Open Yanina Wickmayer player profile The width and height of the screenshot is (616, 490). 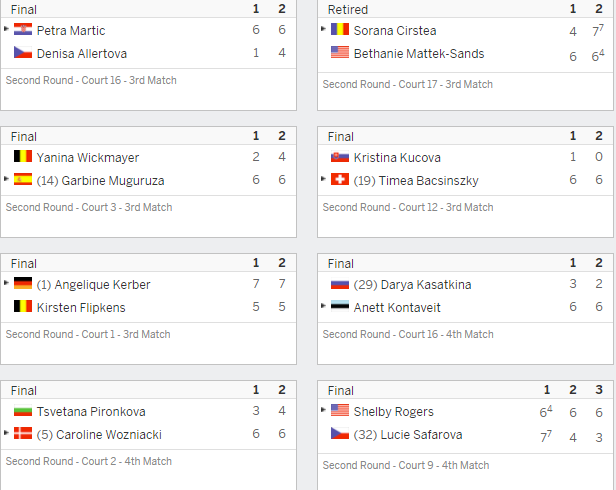tap(88, 158)
